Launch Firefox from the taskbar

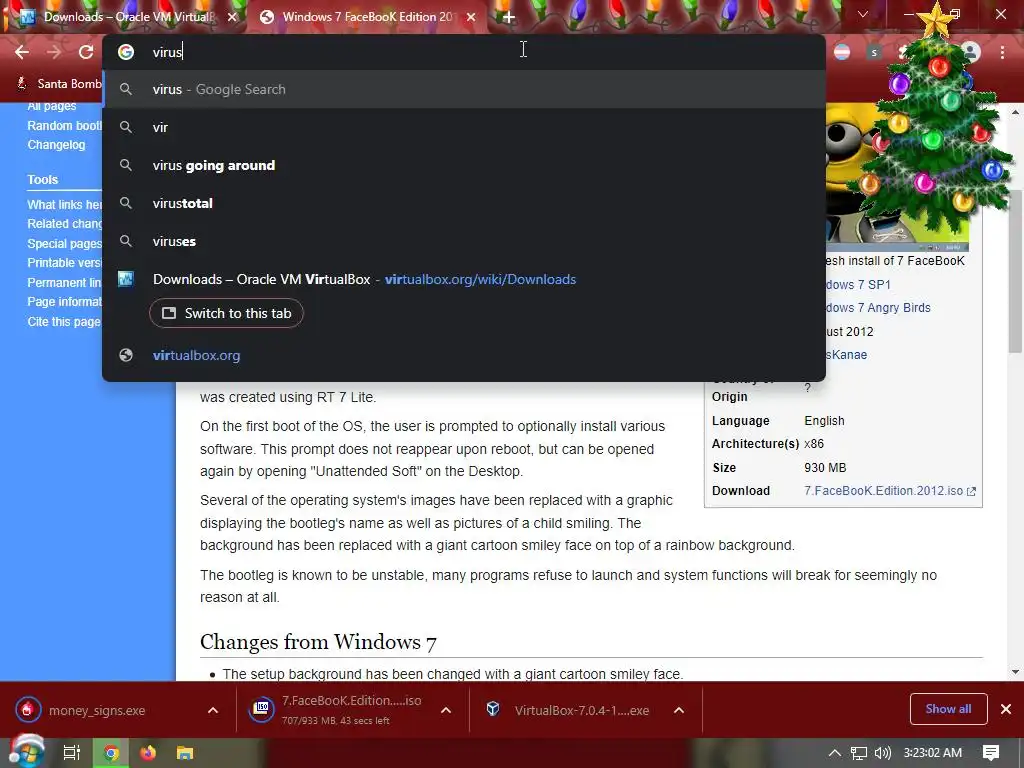[148, 753]
